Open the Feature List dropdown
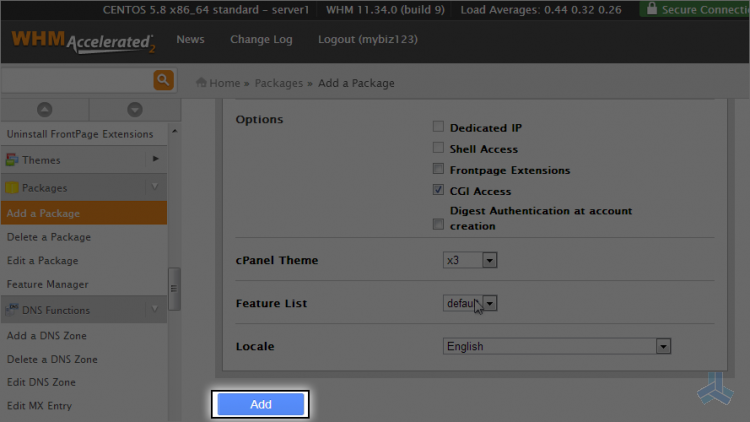Viewport: 750px width, 422px height. coord(470,303)
